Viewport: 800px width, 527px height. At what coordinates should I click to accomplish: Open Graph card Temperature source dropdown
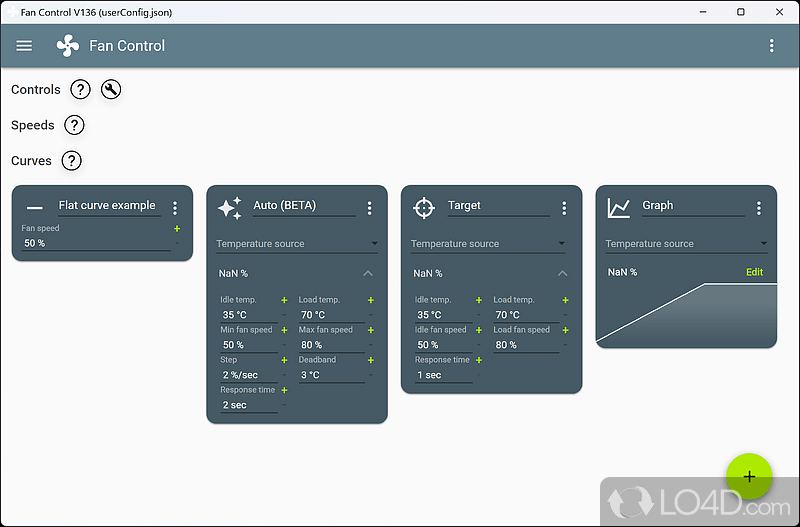click(686, 244)
